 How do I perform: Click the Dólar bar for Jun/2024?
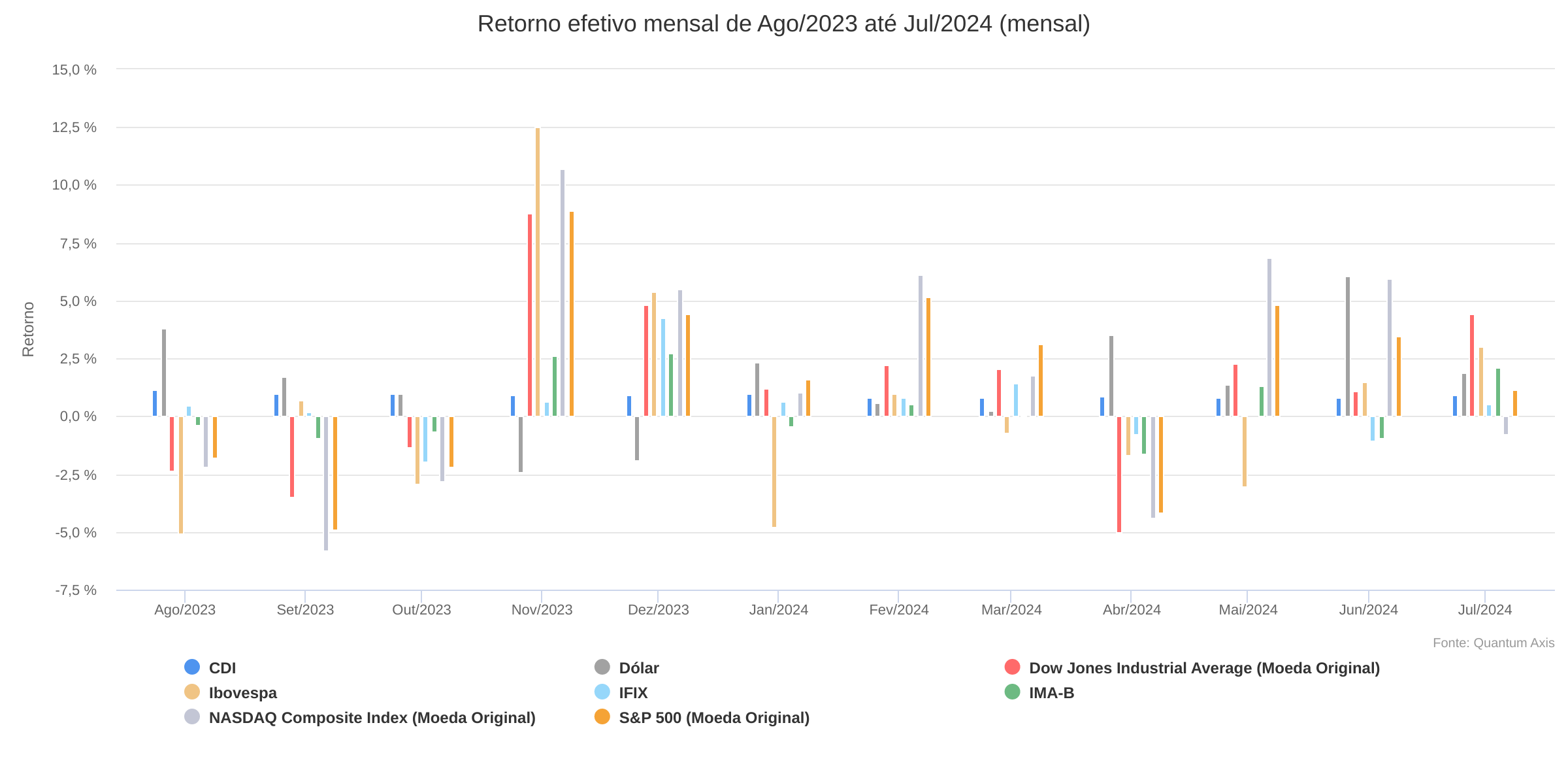[1348, 346]
